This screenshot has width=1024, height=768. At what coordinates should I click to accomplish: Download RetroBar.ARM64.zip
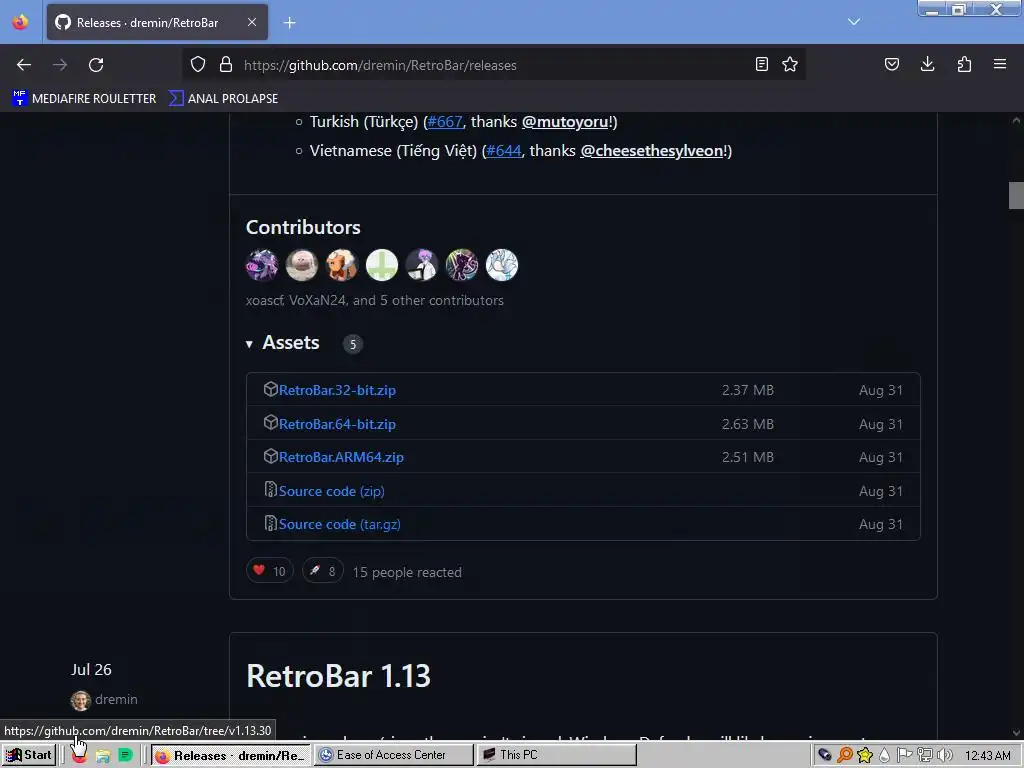(341, 457)
